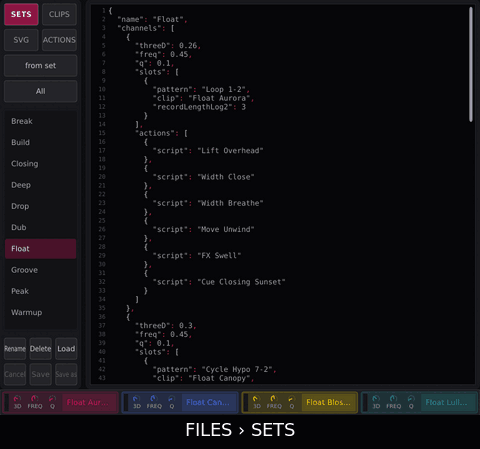
Task: Adjust the Q knob on Float Blossom channel
Action: point(292,402)
